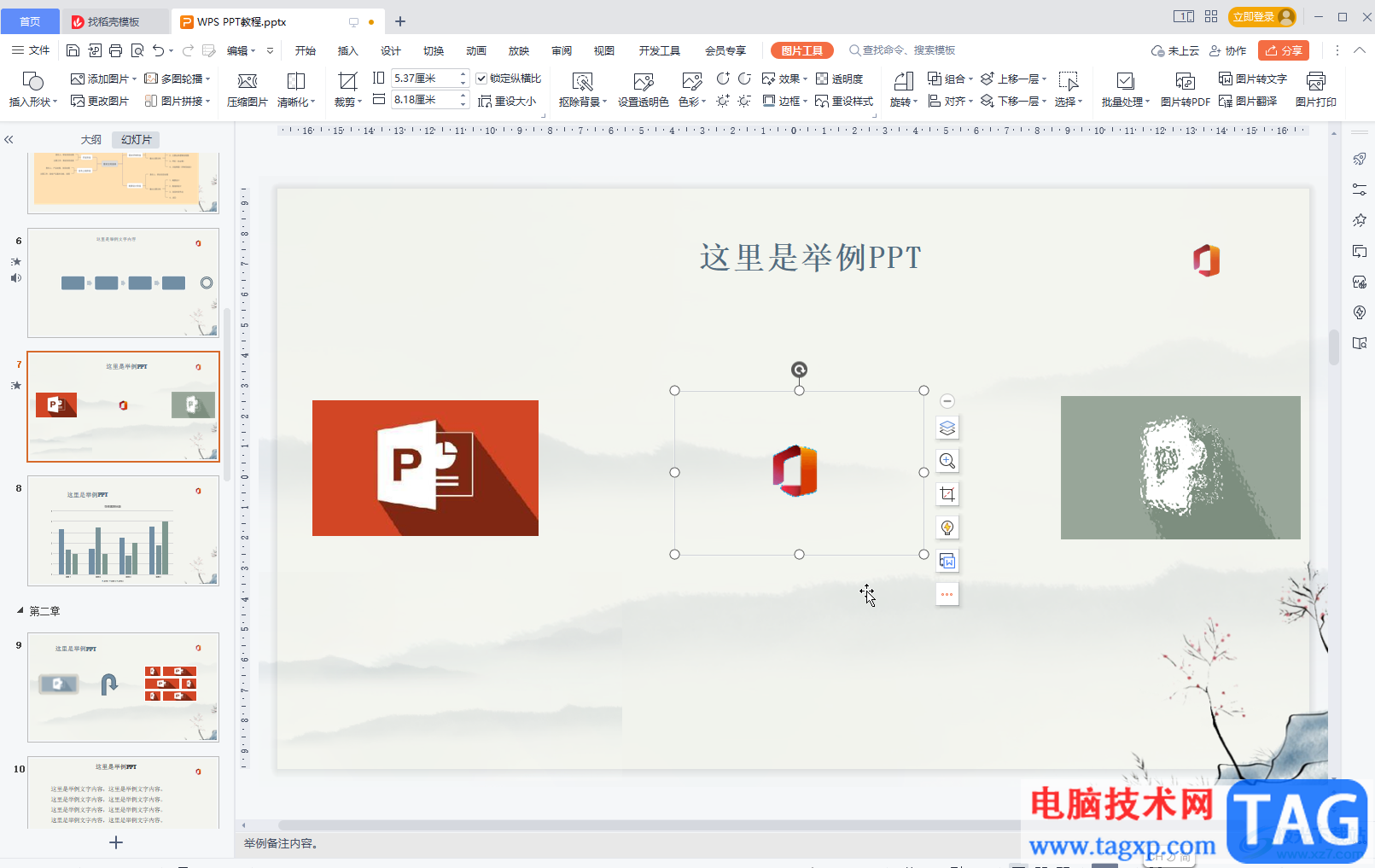Click 立即登录 login button
Screen dimensions: 1375x868
[x=1262, y=16]
